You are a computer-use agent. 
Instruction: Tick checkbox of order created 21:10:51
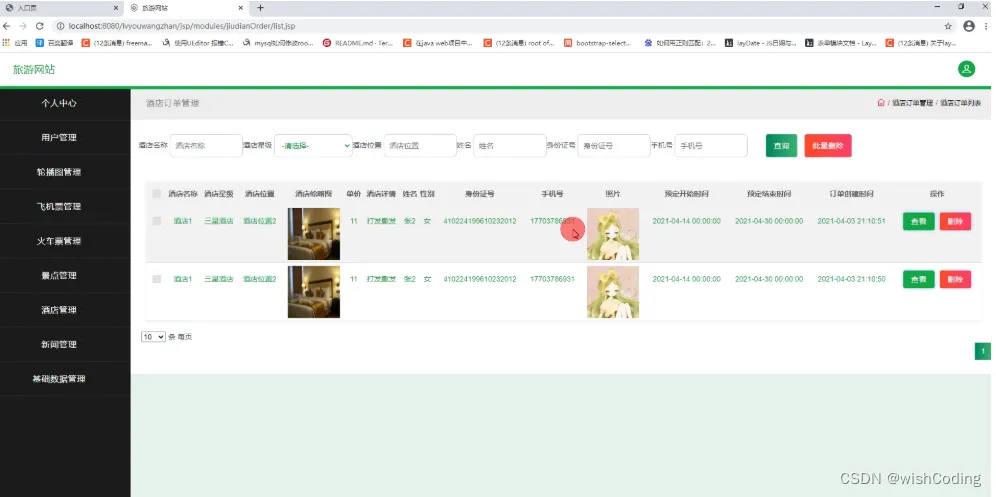[x=156, y=221]
